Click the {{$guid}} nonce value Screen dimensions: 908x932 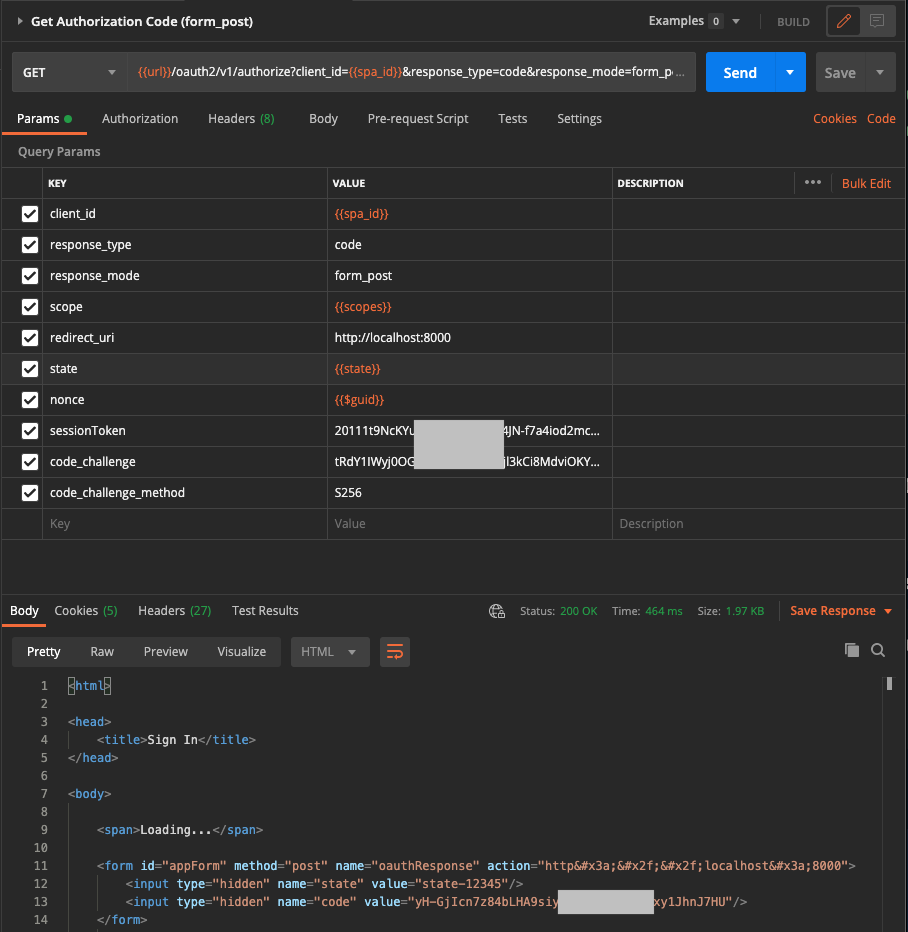click(x=359, y=399)
